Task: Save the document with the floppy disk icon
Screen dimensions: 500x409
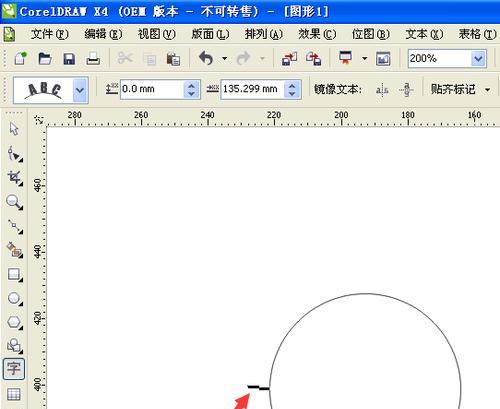Action: coord(69,59)
